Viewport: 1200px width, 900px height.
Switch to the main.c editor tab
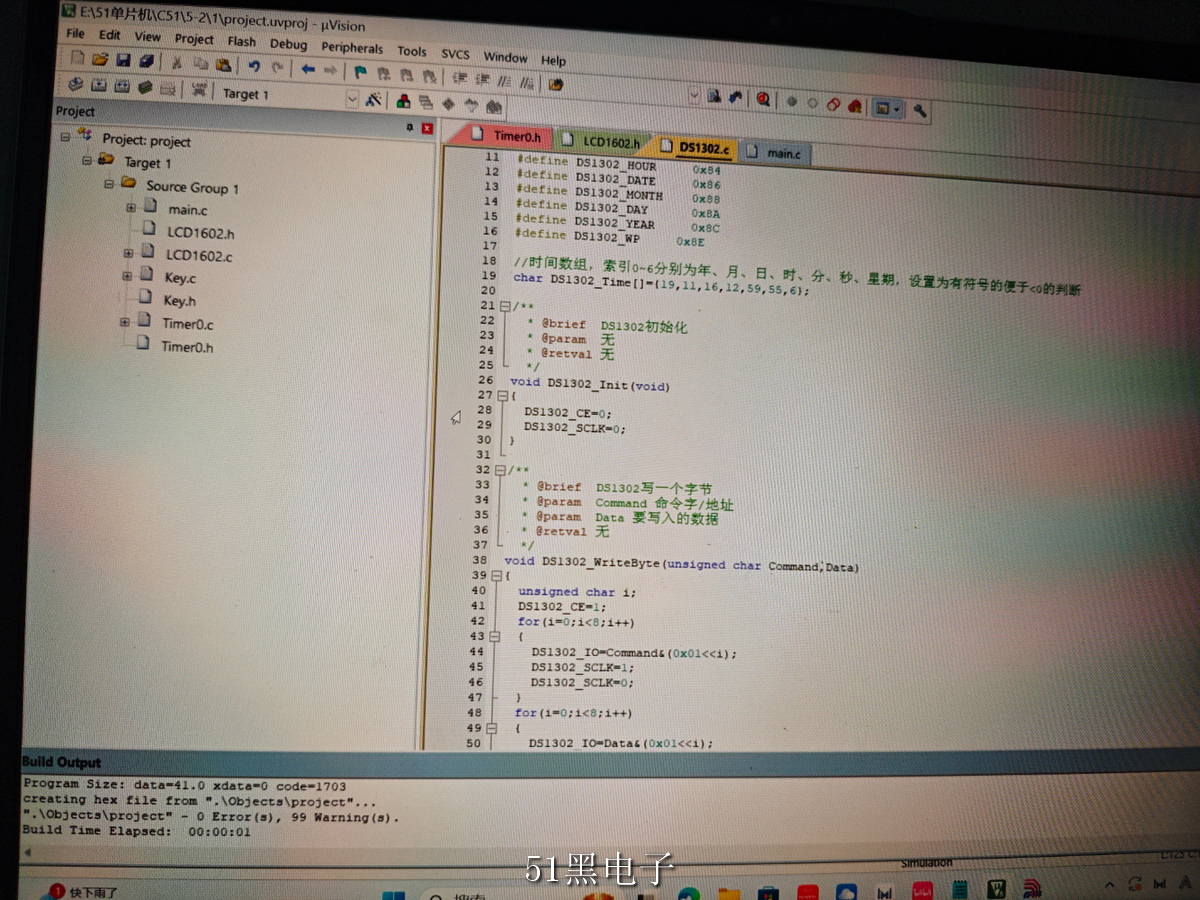775,152
